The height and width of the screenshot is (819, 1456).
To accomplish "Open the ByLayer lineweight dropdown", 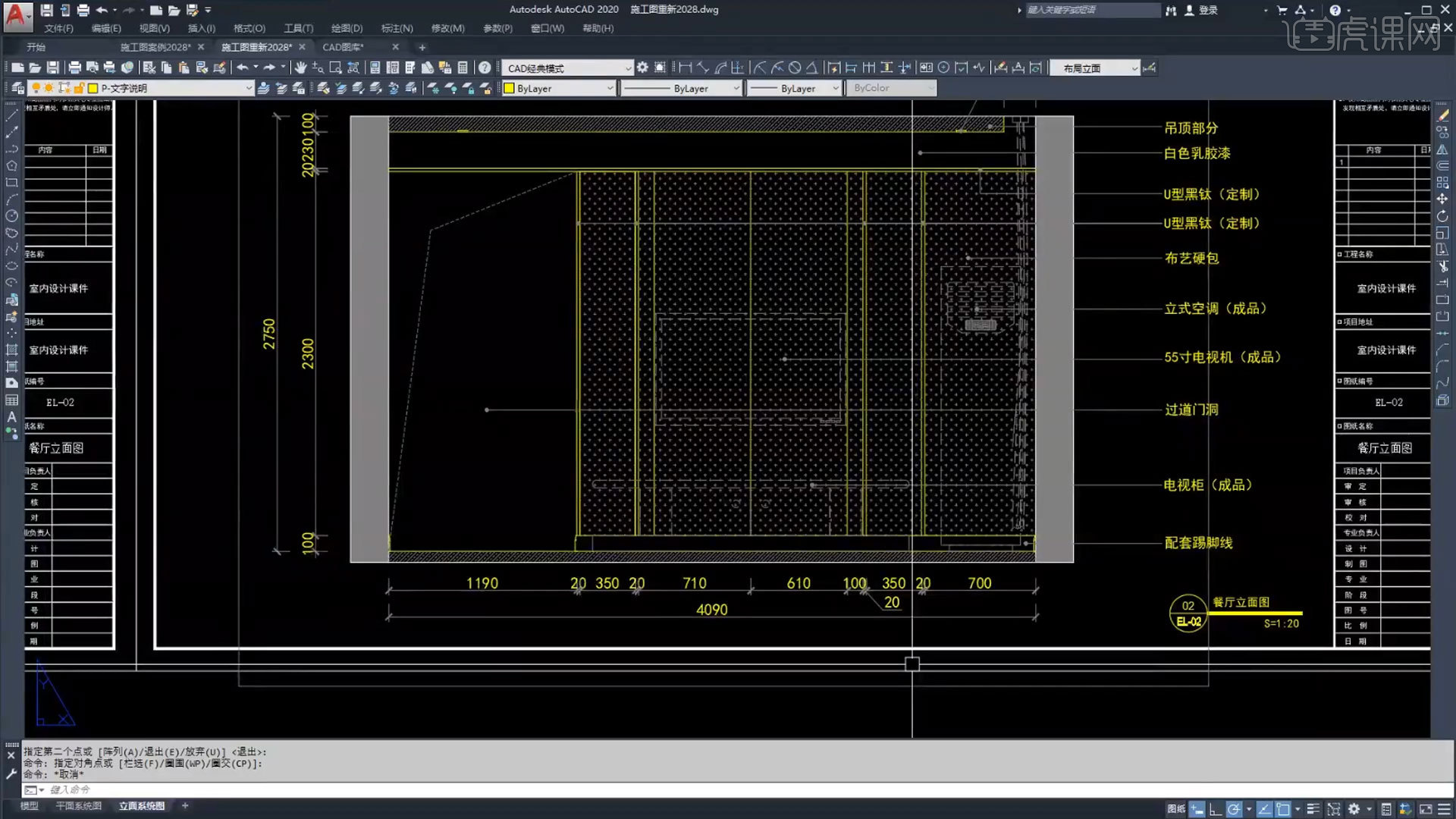I will point(794,88).
